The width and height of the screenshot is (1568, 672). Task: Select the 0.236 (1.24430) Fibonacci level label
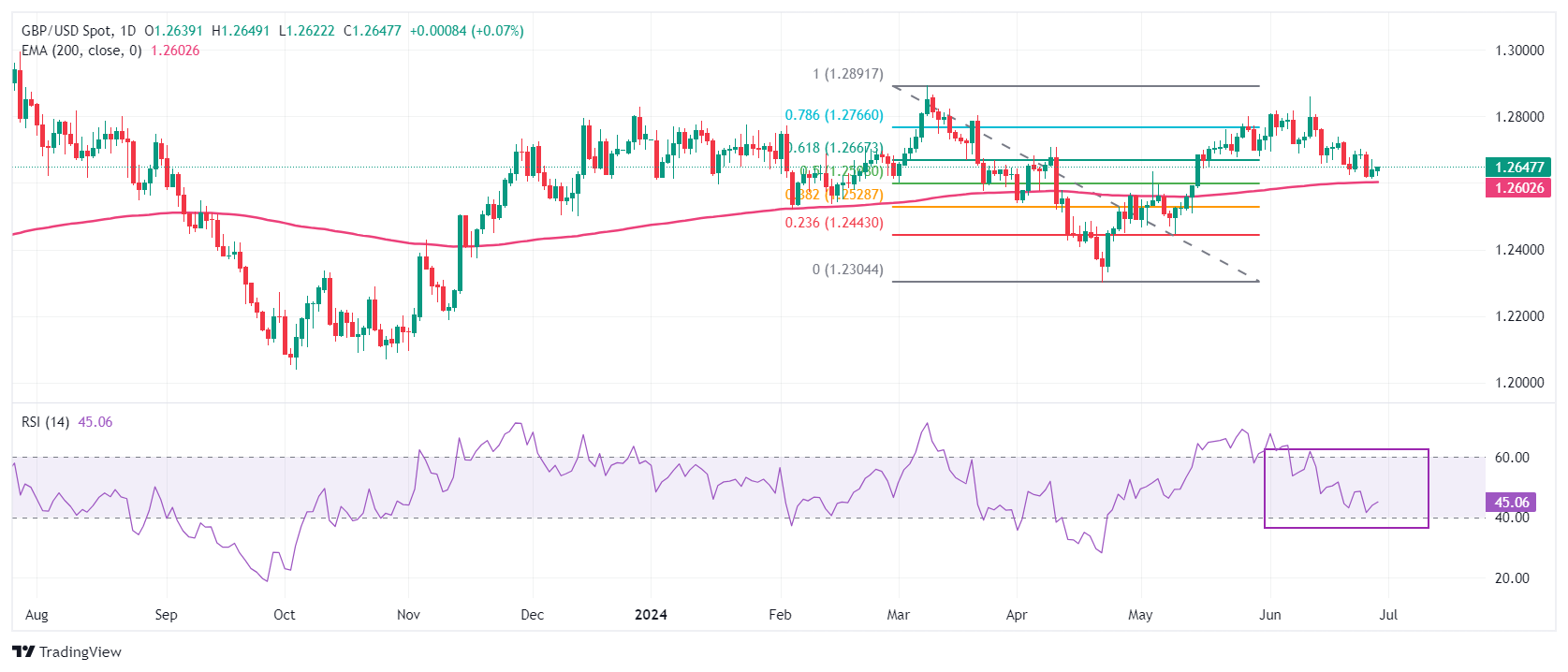click(x=833, y=223)
